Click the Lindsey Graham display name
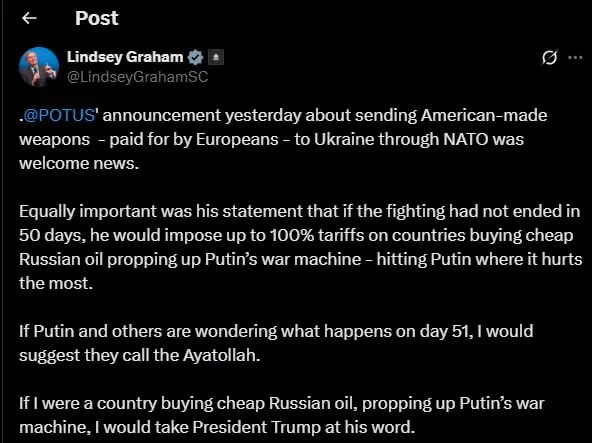This screenshot has width=592, height=443. [125, 57]
